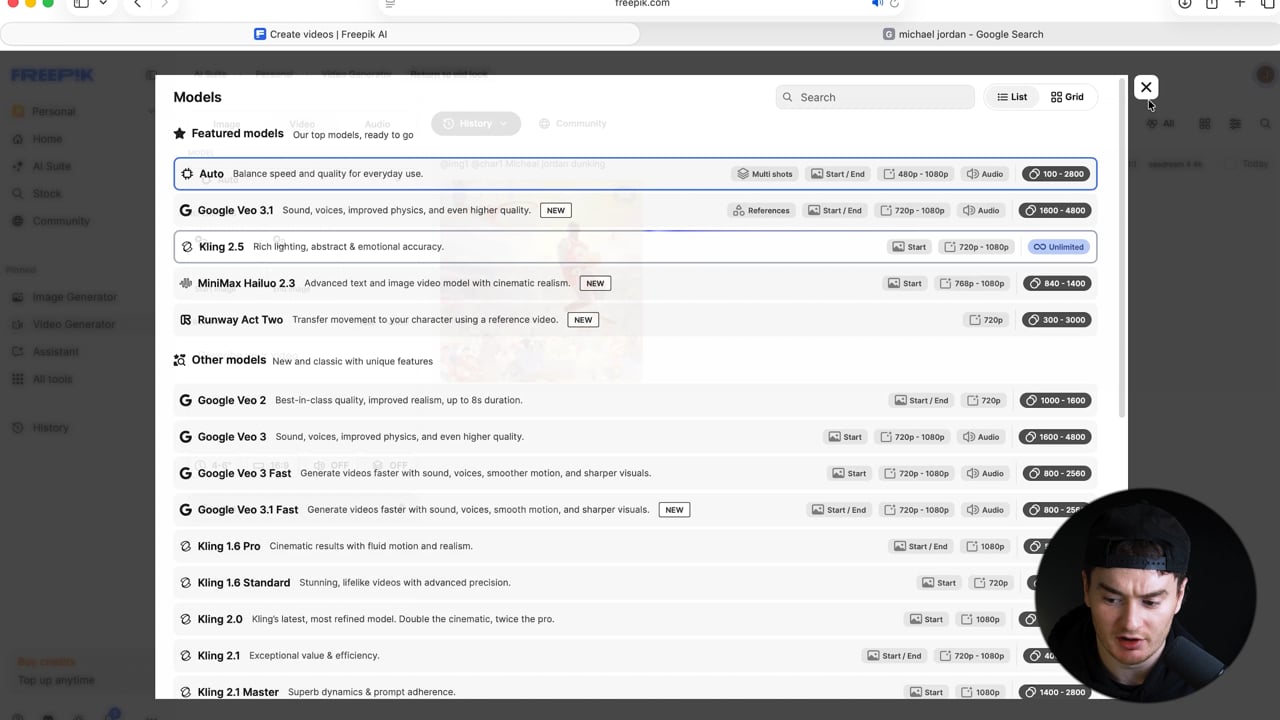Click 1600 - 4800 badge on Veo 3.1 row

click(1055, 210)
